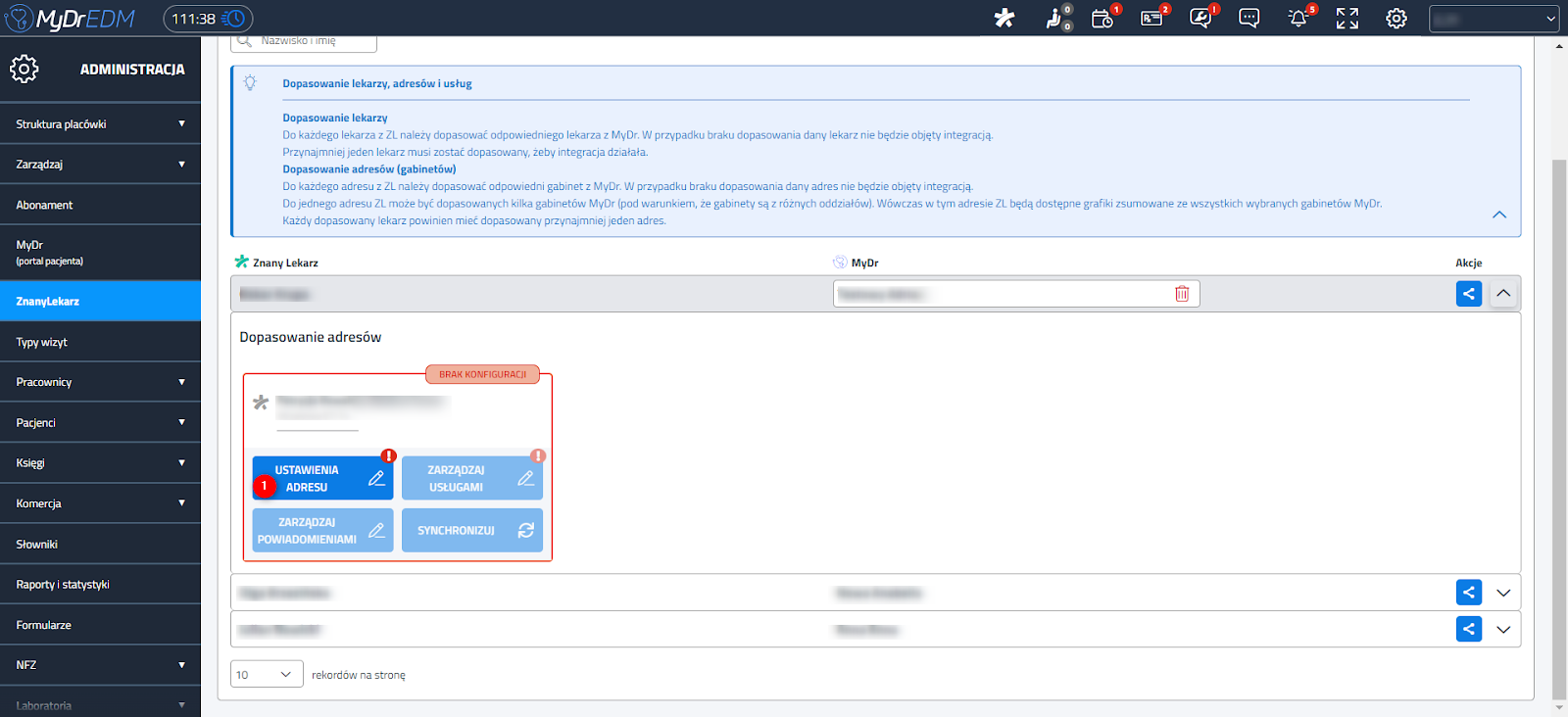This screenshot has width=1568, height=717.
Task: Expand the Księgi menu
Action: 100,462
